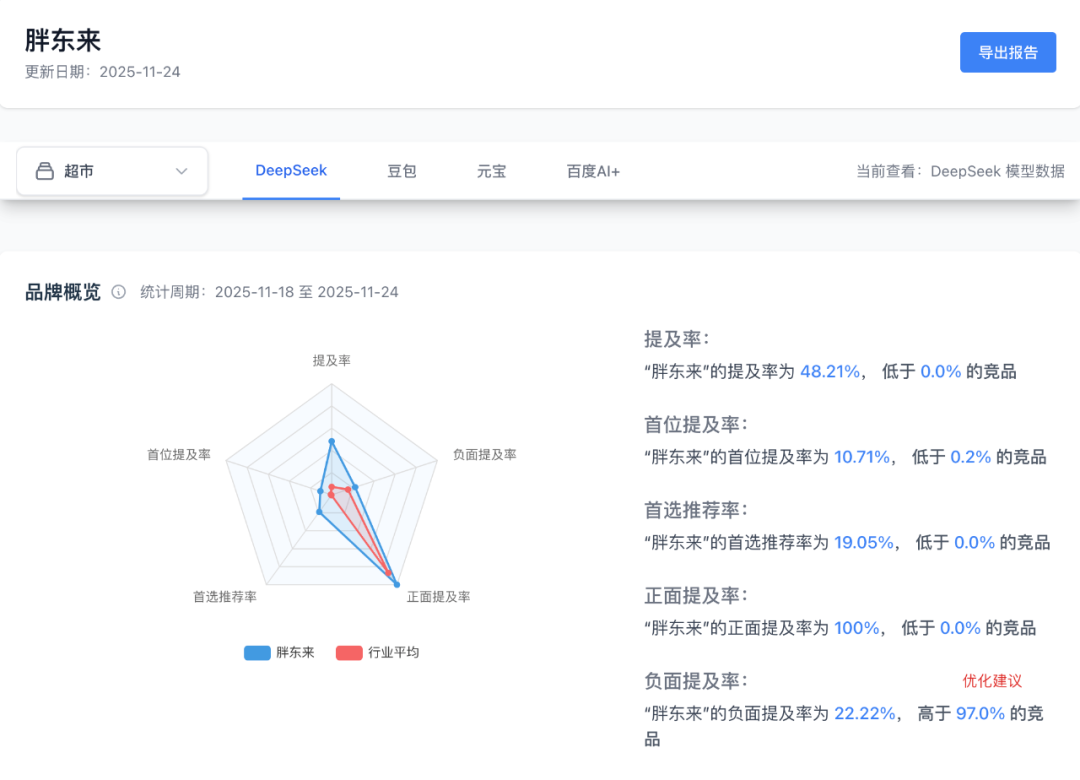The image size is (1080, 780).
Task: Click the 负面提及率 radar axis label
Action: pos(484,454)
